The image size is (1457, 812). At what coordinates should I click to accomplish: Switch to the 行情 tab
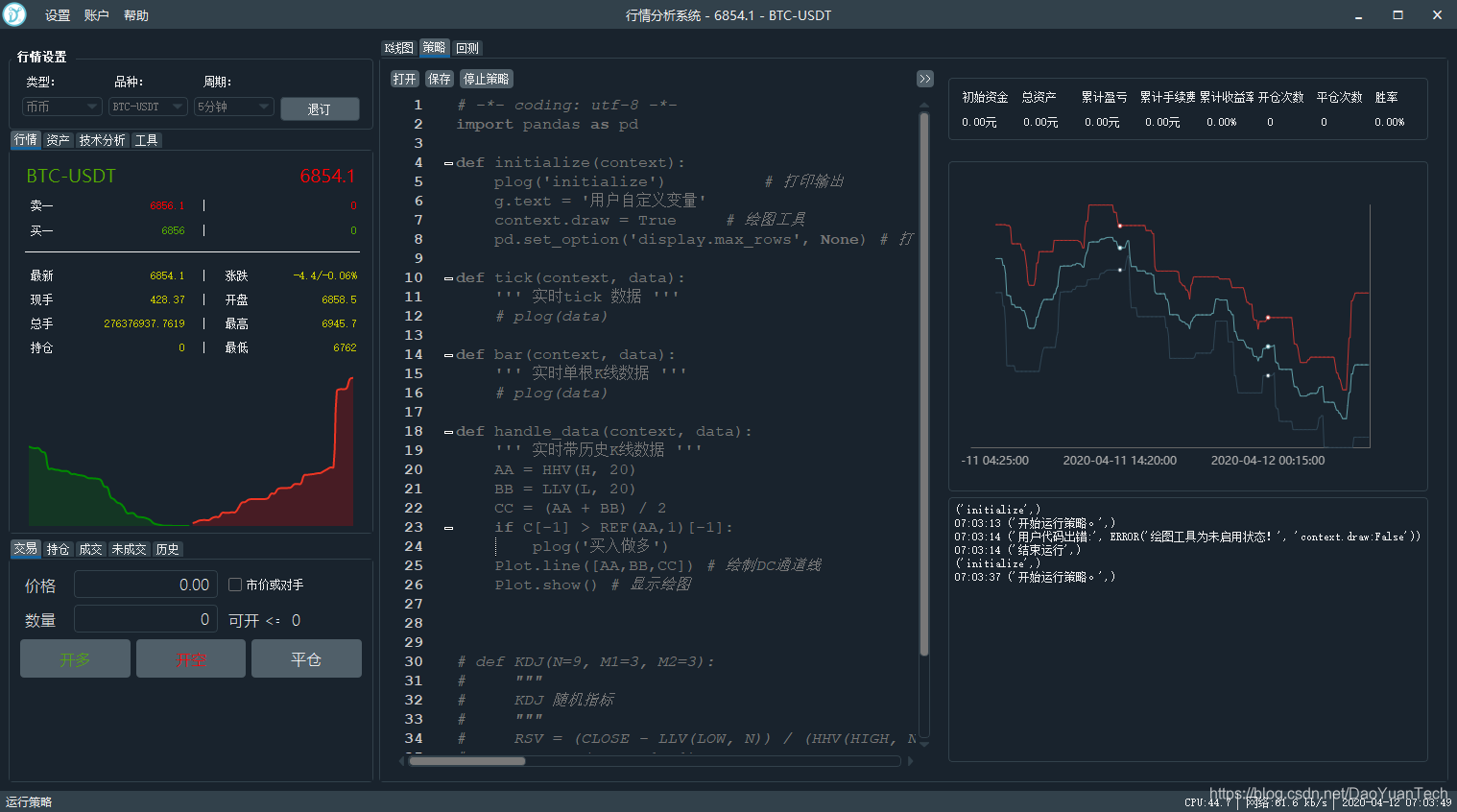point(26,140)
